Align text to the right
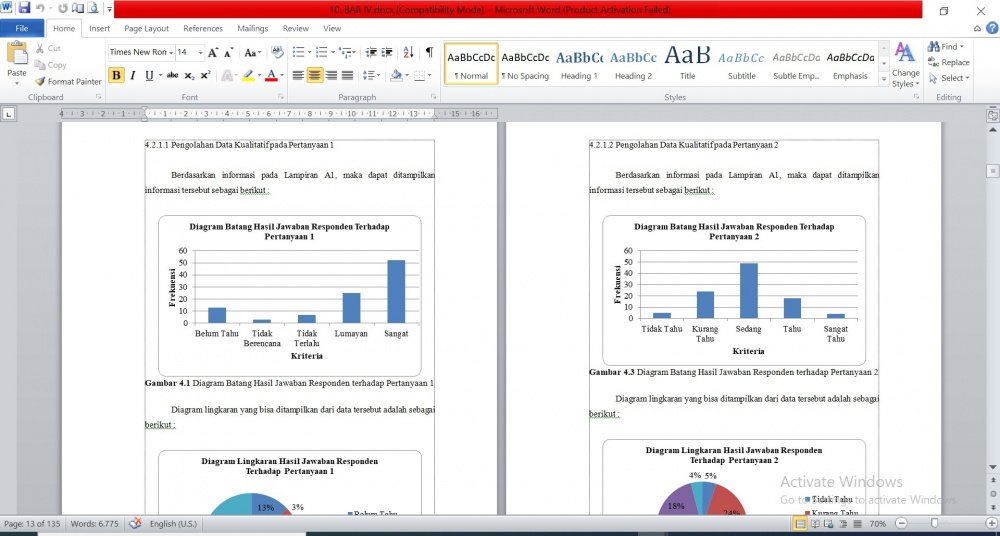Image resolution: width=1000 pixels, height=536 pixels. coord(331,75)
